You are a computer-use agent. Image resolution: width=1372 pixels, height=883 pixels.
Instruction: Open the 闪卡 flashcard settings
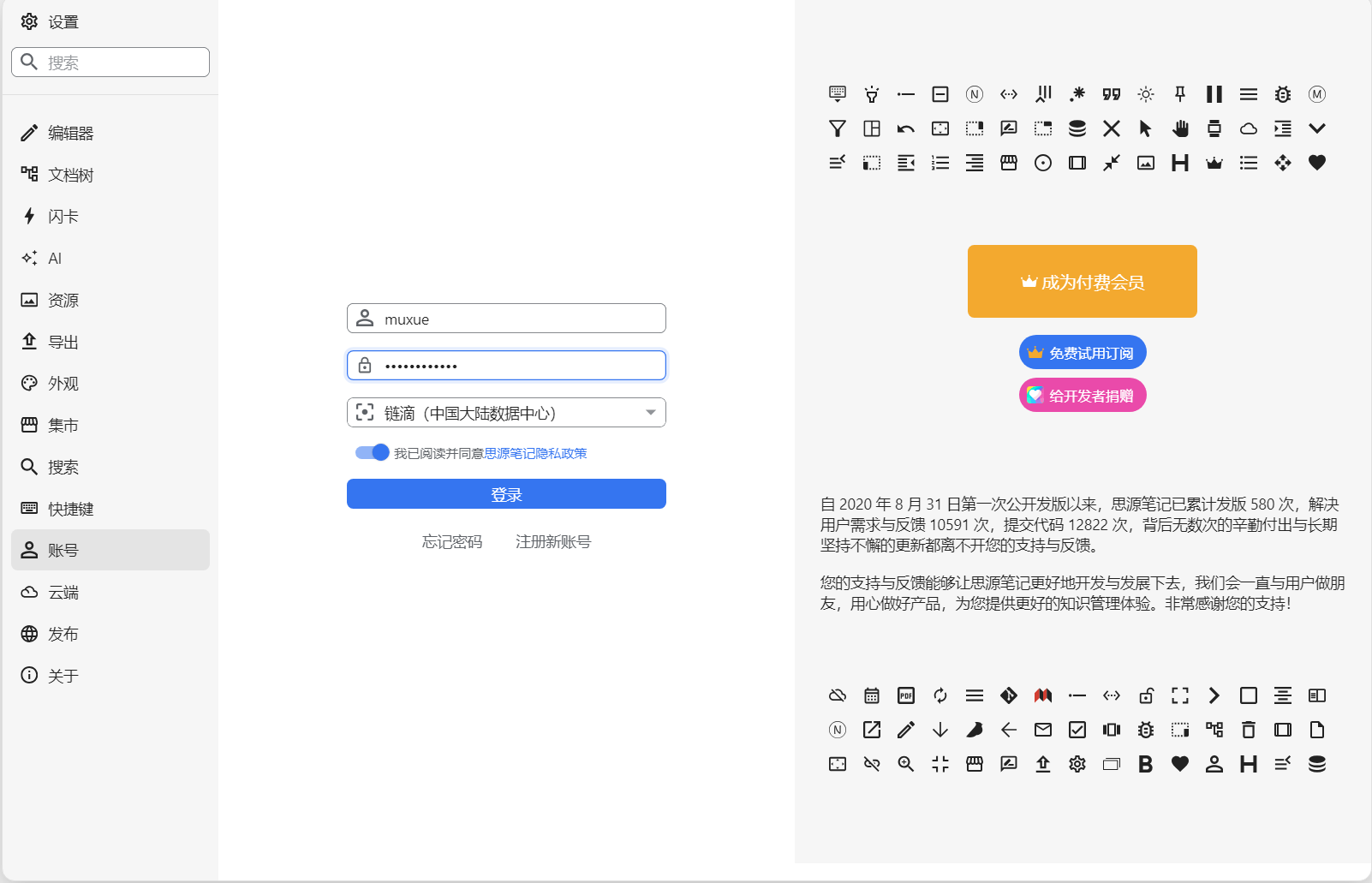pyautogui.click(x=110, y=216)
